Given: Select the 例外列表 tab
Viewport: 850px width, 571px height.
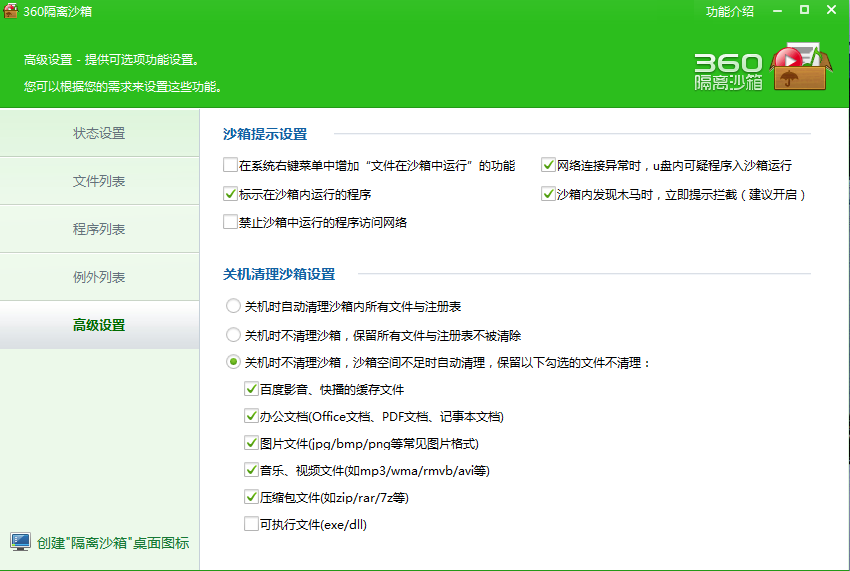Looking at the screenshot, I should (99, 277).
